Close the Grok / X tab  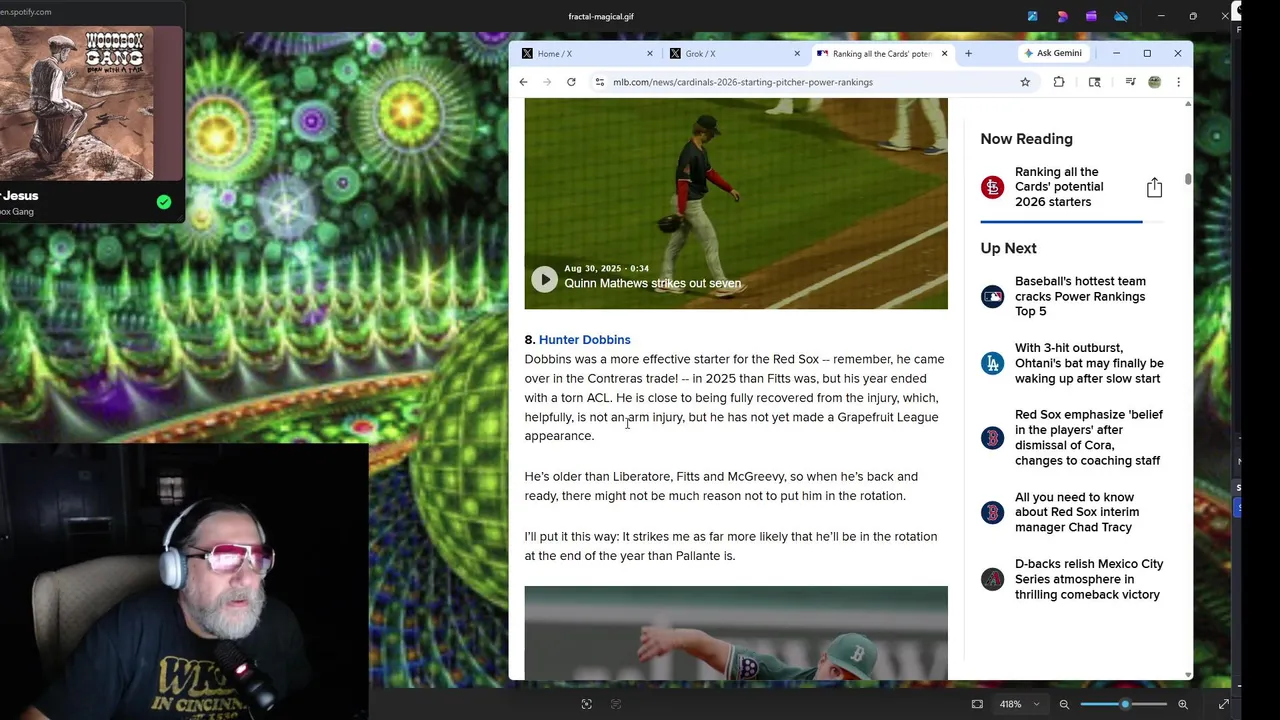797,53
